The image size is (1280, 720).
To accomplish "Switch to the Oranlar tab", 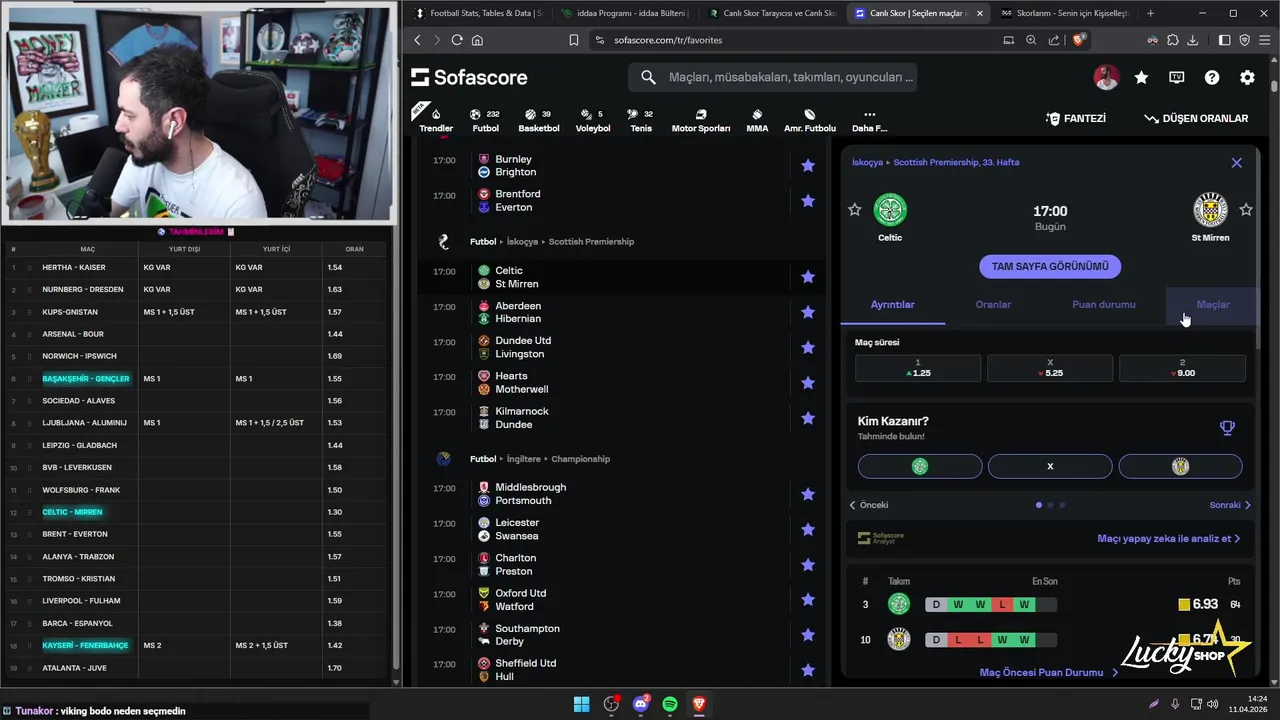I will click(993, 304).
